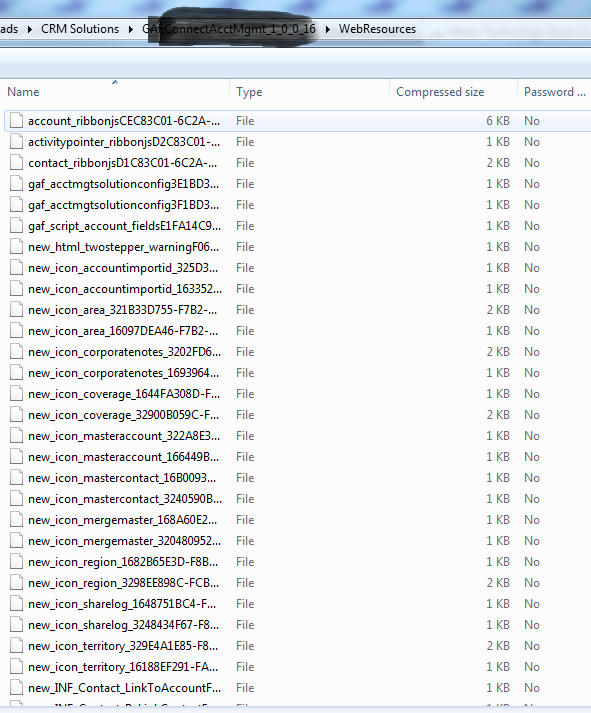591x713 pixels.
Task: Open the WebResources breadcrumb segment
Action: tap(377, 29)
